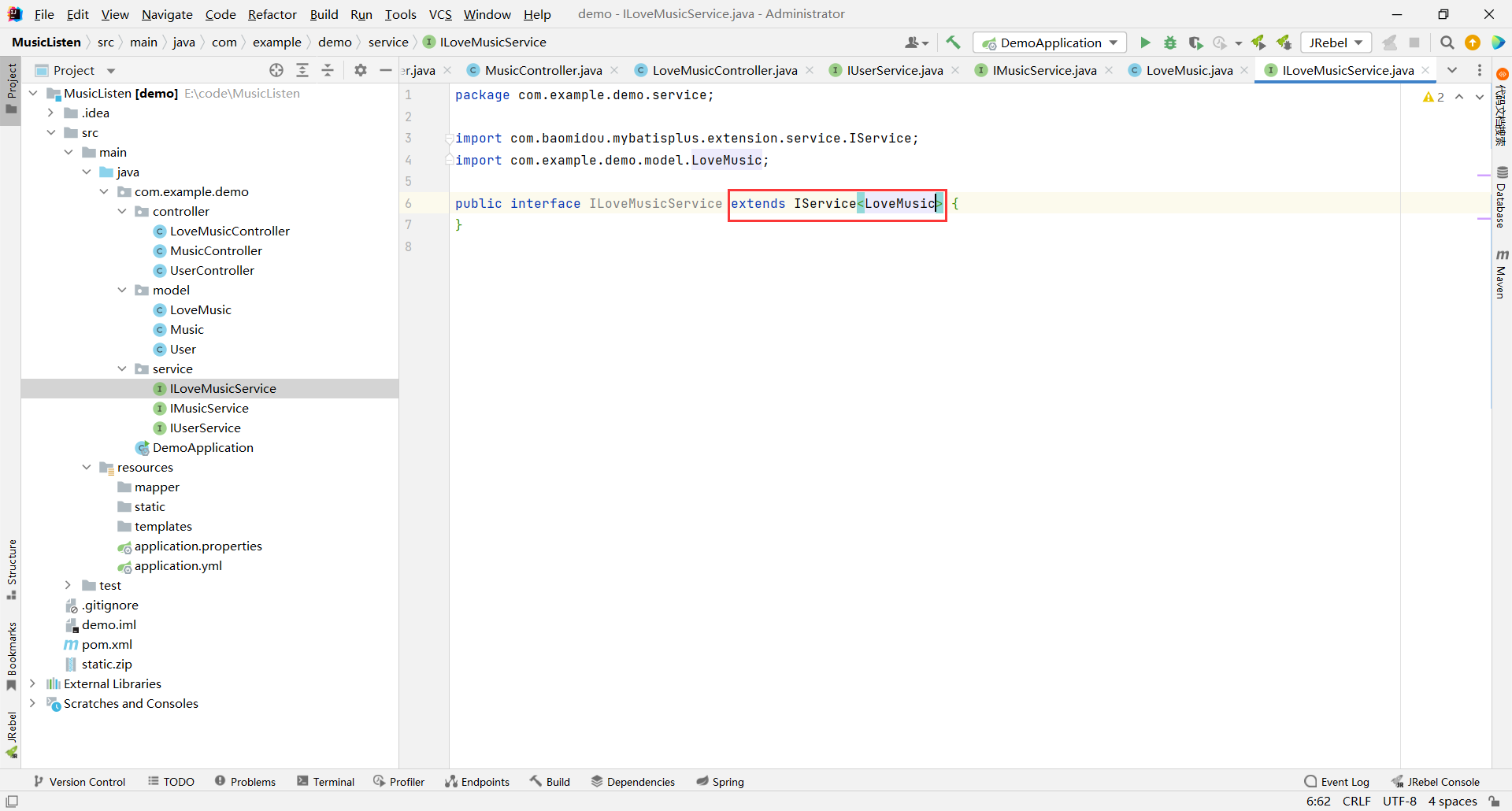
Task: Open the Structure side panel
Action: click(12, 568)
